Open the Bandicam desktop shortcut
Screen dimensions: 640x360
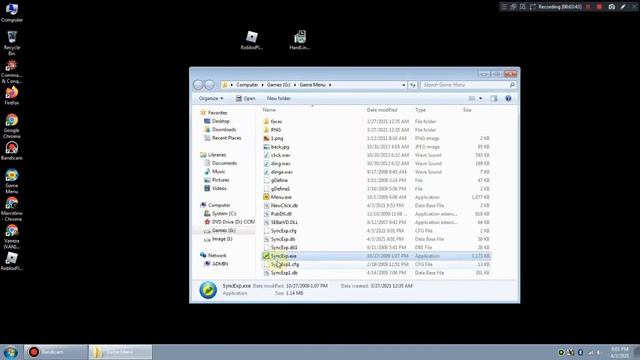12,150
